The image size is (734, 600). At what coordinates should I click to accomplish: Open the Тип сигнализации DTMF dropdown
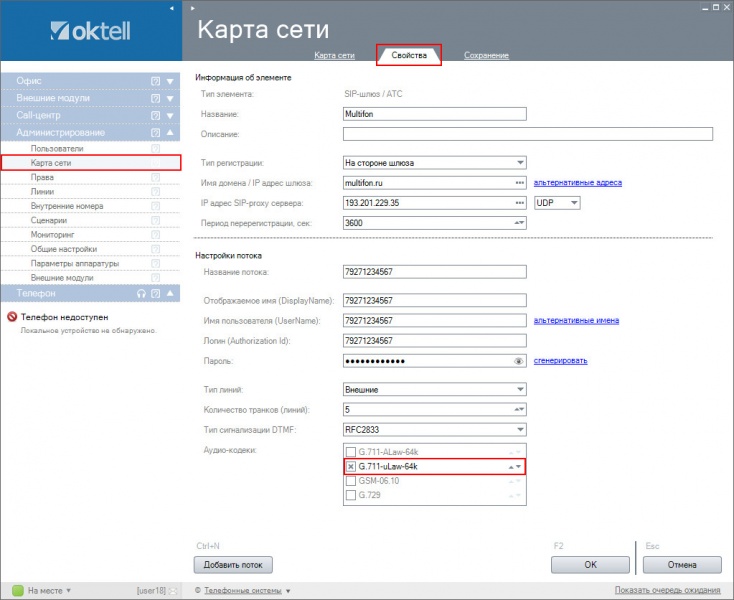coord(520,430)
